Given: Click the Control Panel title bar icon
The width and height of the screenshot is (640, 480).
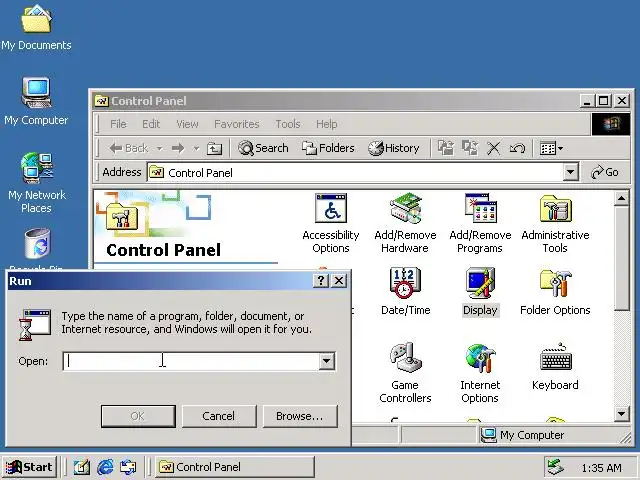Looking at the screenshot, I should click(101, 100).
